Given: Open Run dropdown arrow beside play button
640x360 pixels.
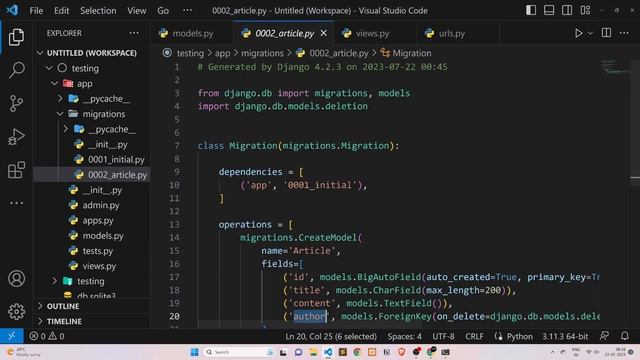Looking at the screenshot, I should pos(590,33).
